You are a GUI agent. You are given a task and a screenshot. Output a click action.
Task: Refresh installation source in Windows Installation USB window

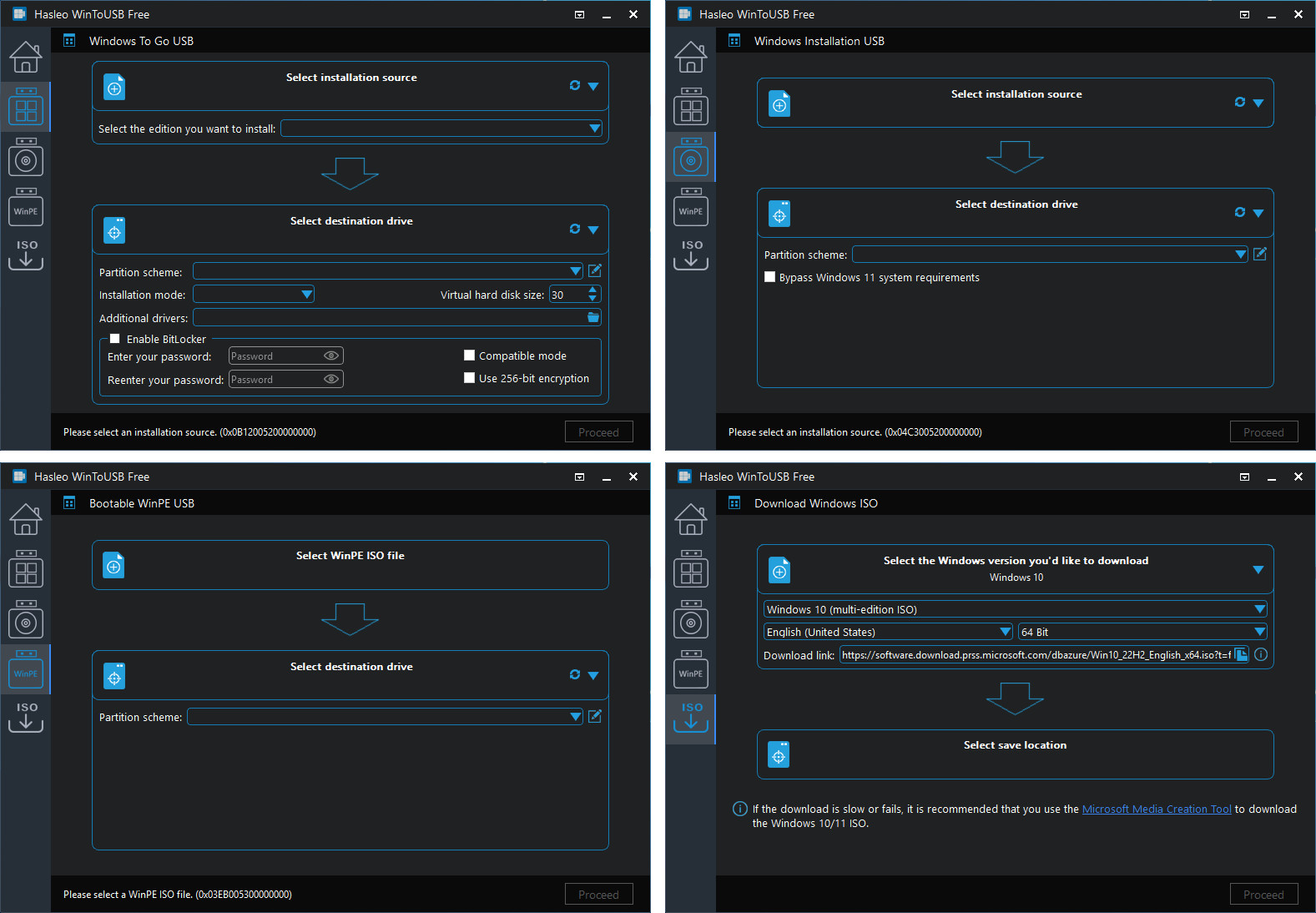pos(1240,102)
